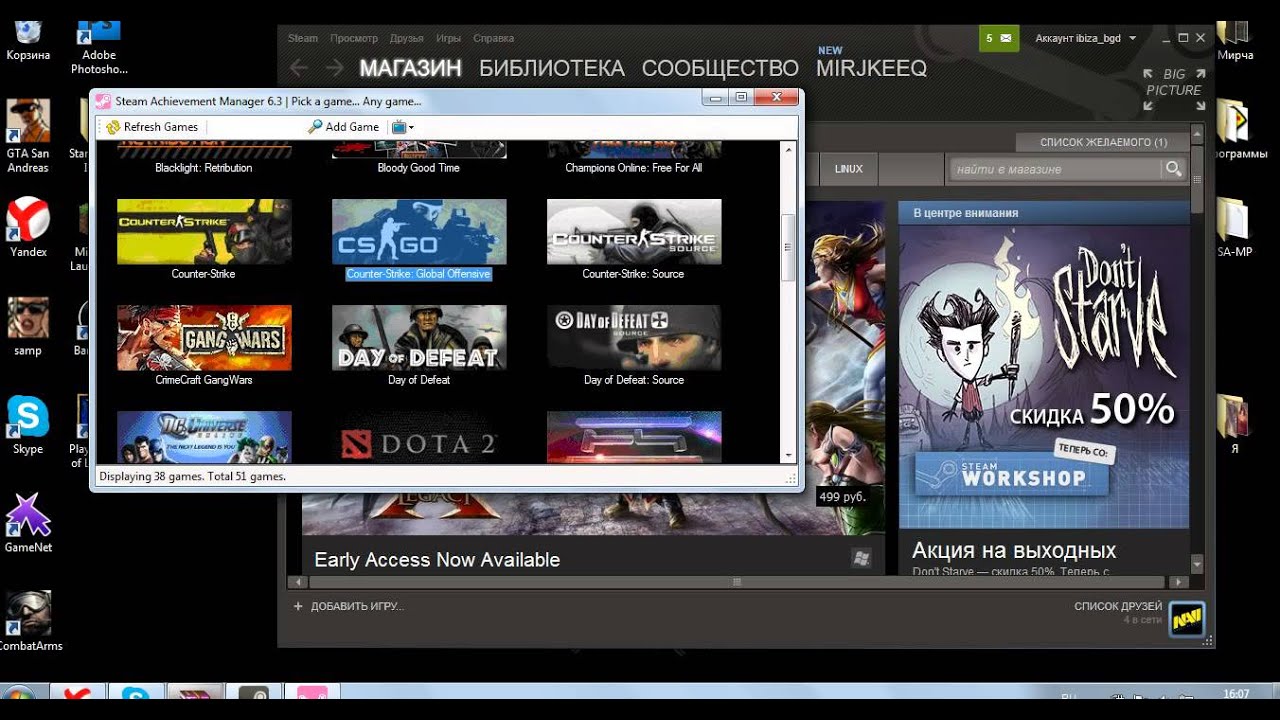Click the Windows platform icon under banner

coord(861,558)
